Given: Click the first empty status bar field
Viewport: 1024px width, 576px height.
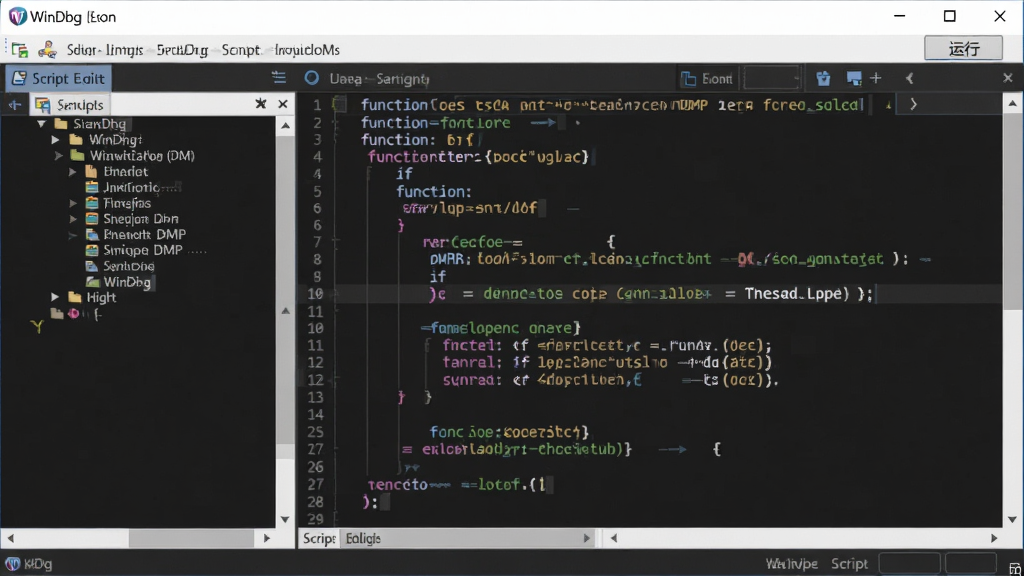Looking at the screenshot, I should [909, 564].
